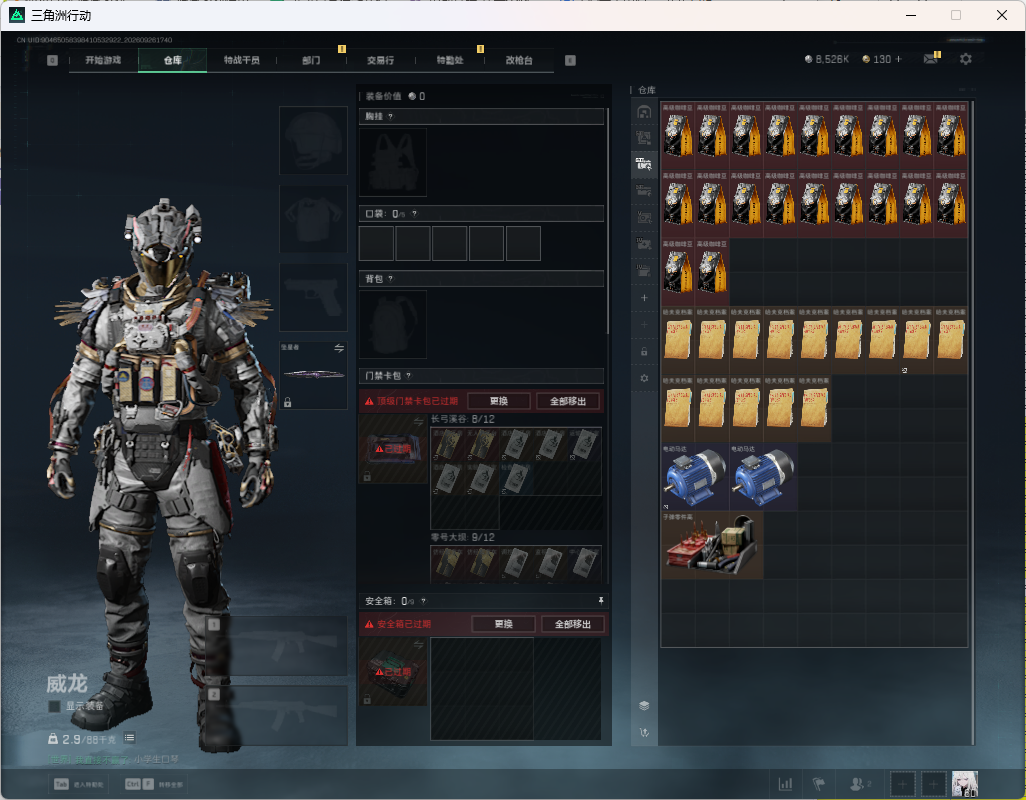Click the plus next to 130 currency

[x=898, y=59]
